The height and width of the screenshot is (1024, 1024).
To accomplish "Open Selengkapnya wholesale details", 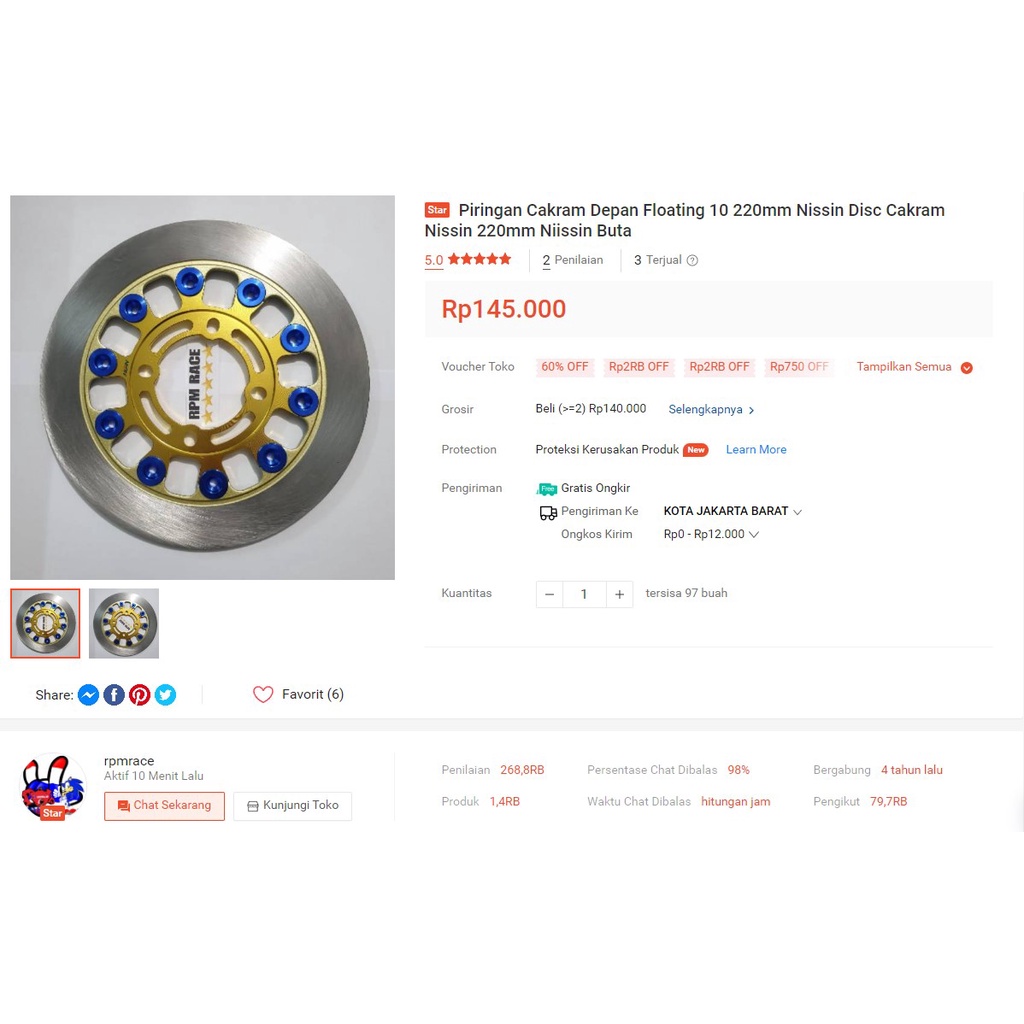I will click(x=711, y=409).
